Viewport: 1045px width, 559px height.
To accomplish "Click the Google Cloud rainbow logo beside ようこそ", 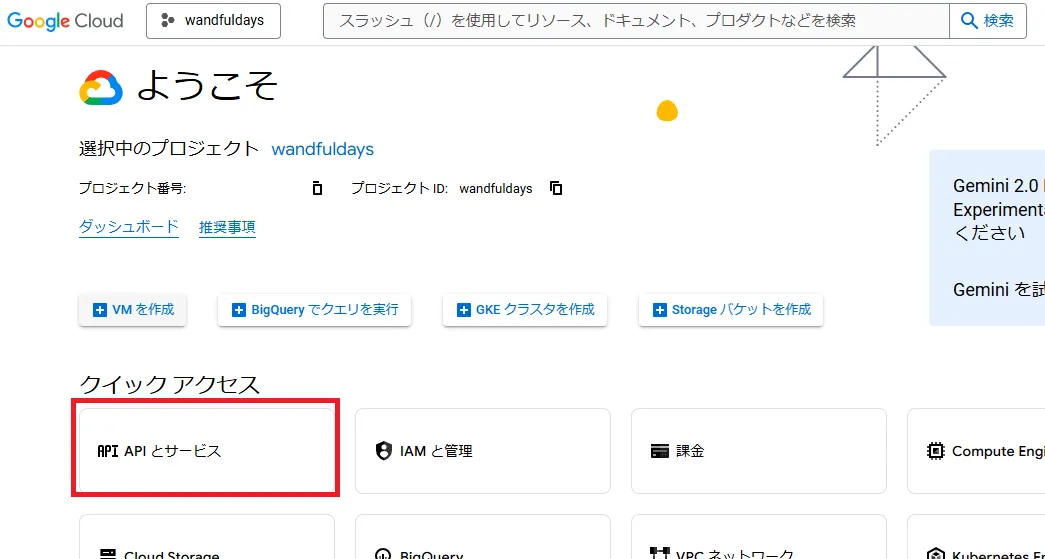I will [101, 87].
